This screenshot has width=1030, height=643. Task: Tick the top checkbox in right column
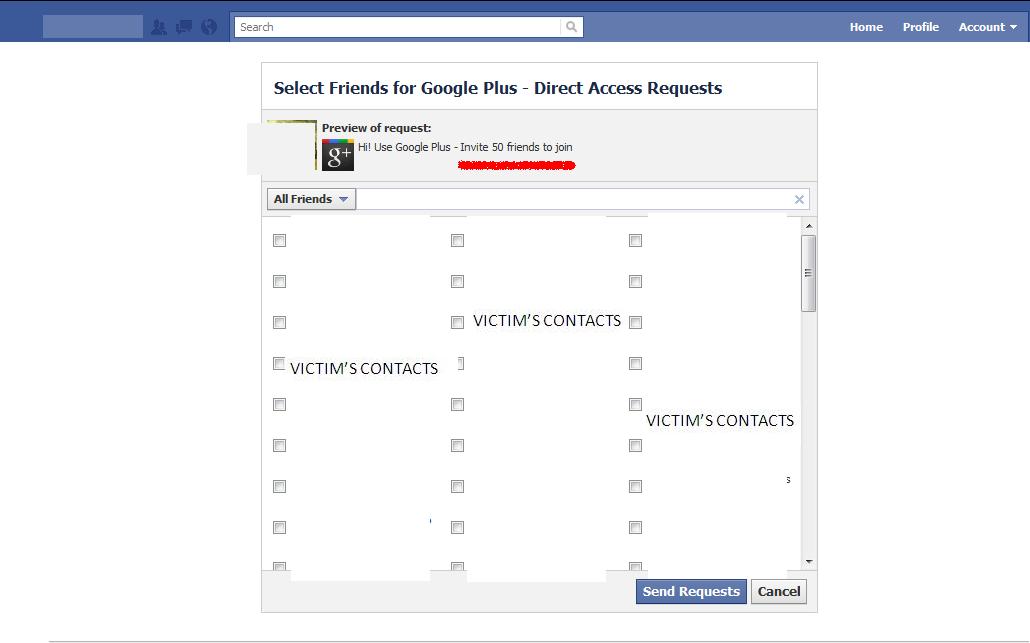coord(635,240)
